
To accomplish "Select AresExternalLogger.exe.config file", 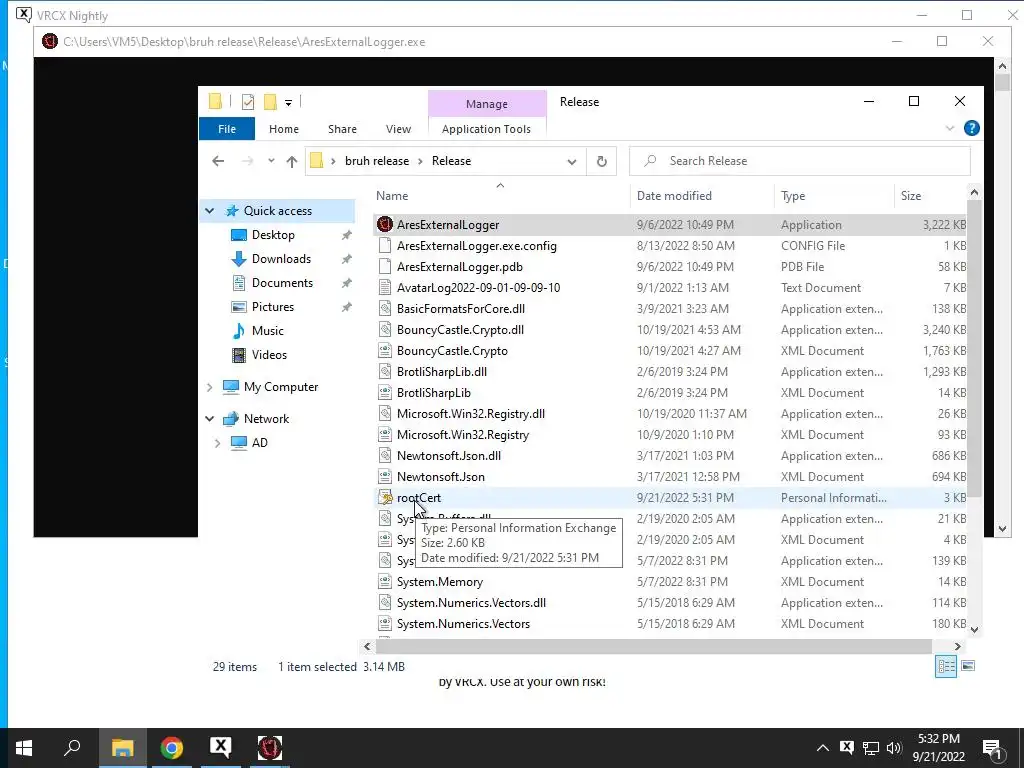I will coord(671,246).
